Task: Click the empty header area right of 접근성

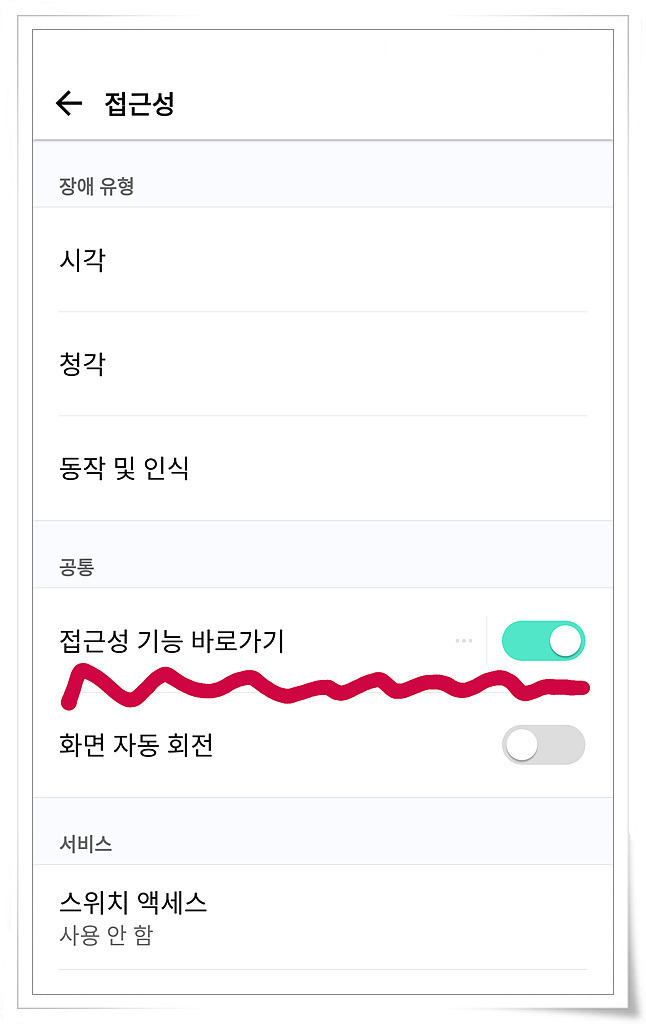Action: [392, 103]
